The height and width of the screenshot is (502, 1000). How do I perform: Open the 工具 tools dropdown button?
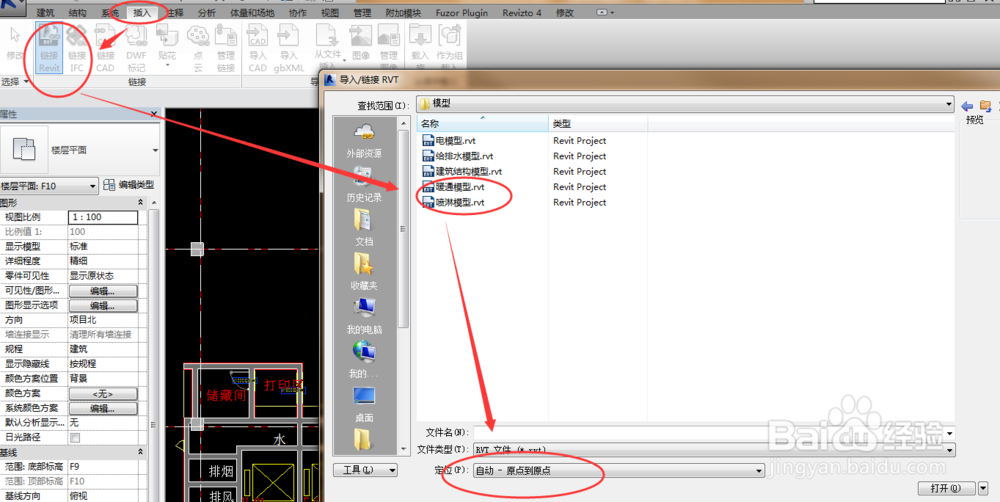click(365, 470)
